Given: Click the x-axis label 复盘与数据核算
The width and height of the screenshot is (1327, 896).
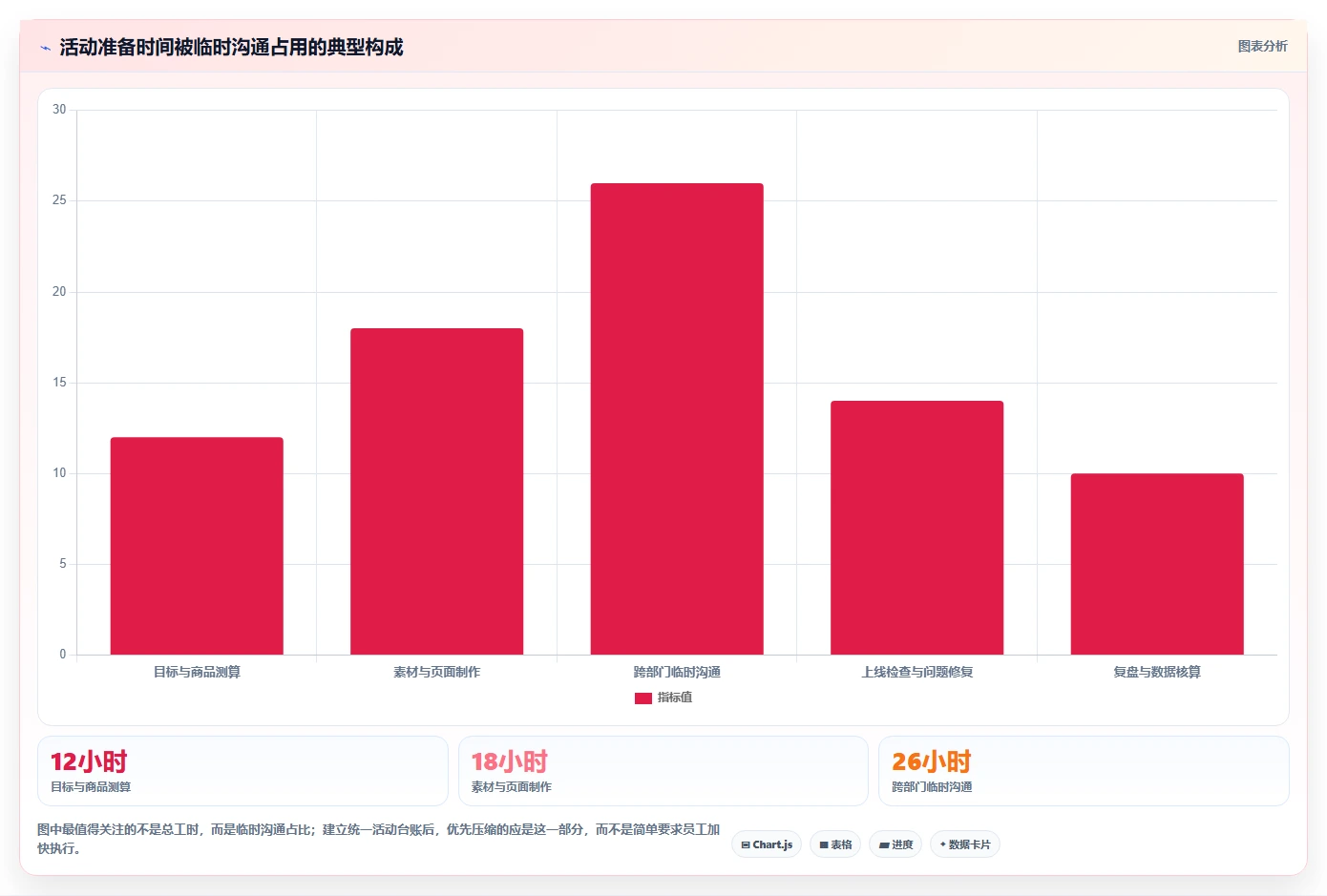Looking at the screenshot, I should tap(1157, 672).
